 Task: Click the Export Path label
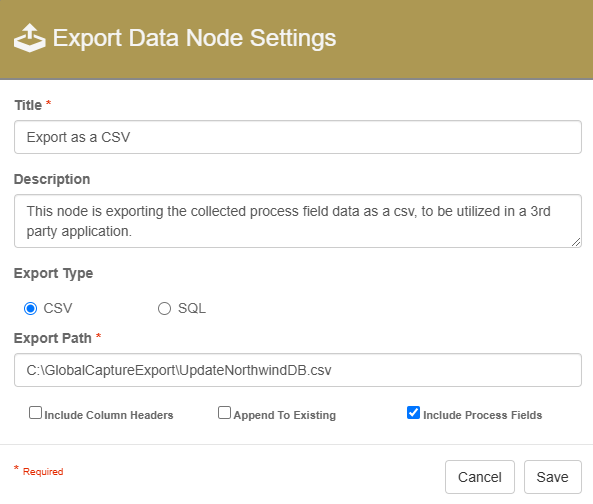[x=53, y=338]
